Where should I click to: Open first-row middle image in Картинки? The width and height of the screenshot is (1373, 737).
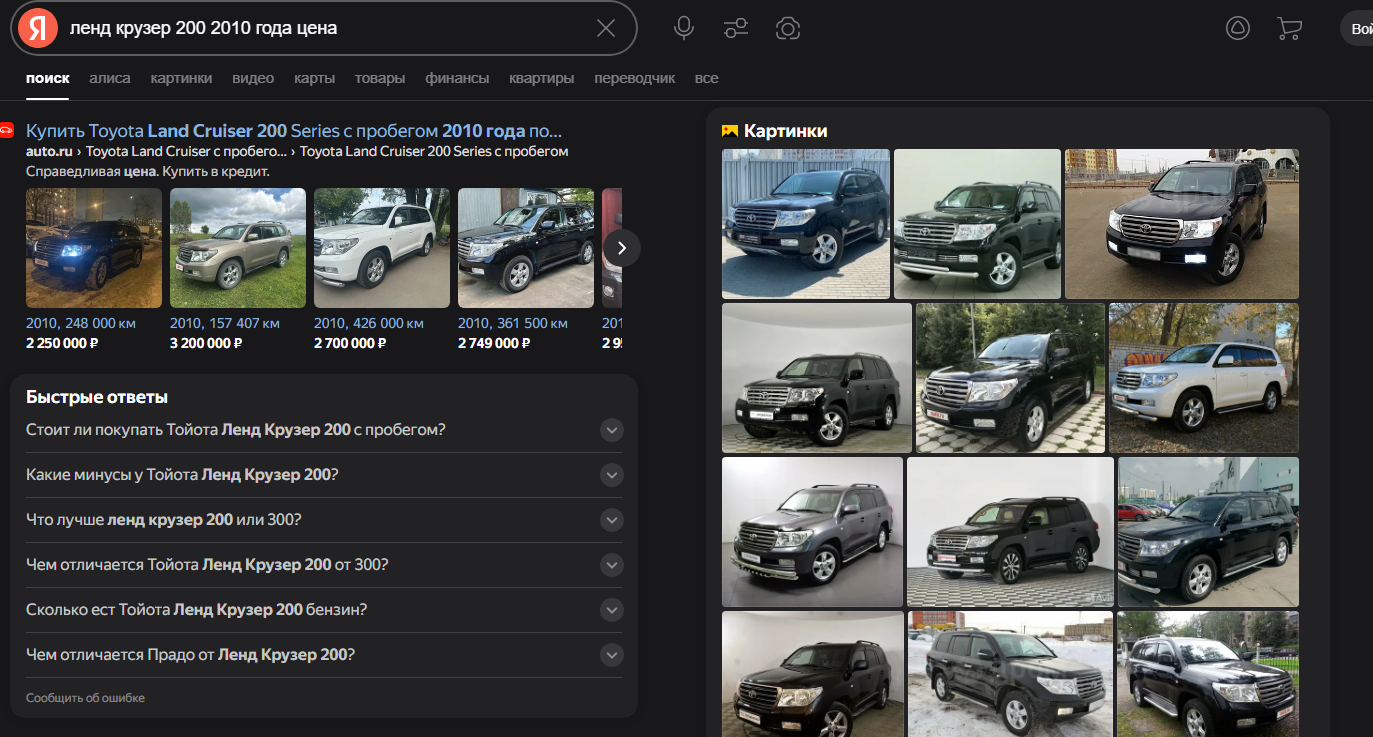tap(977, 224)
